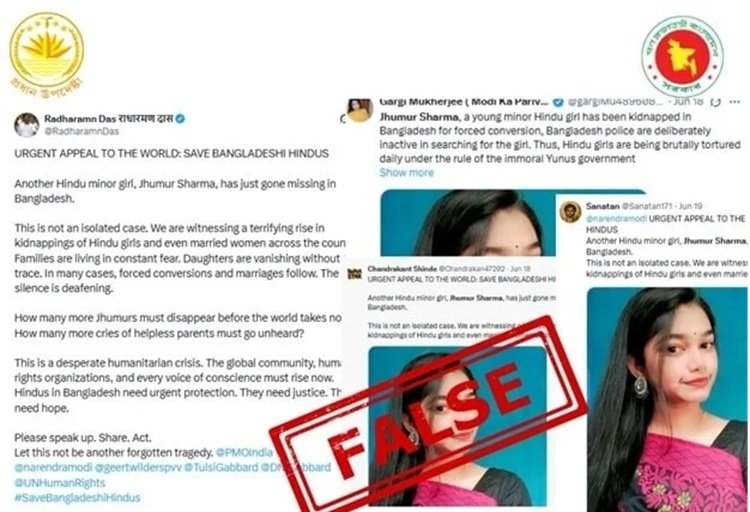This screenshot has width=750, height=512.
Task: Click the @PMOIndia mention
Action: coord(244,452)
